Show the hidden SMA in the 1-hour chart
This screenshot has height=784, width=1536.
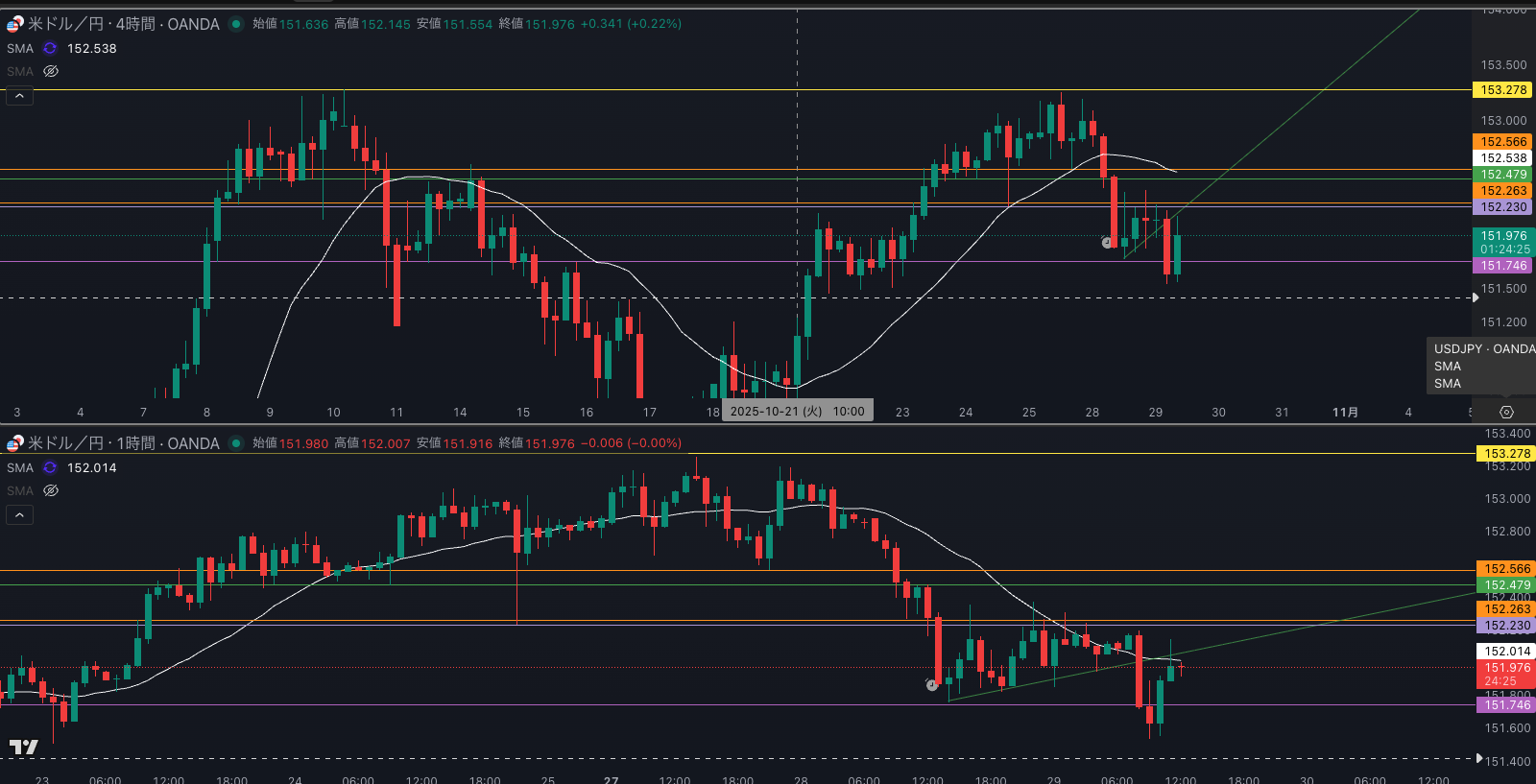tap(51, 490)
